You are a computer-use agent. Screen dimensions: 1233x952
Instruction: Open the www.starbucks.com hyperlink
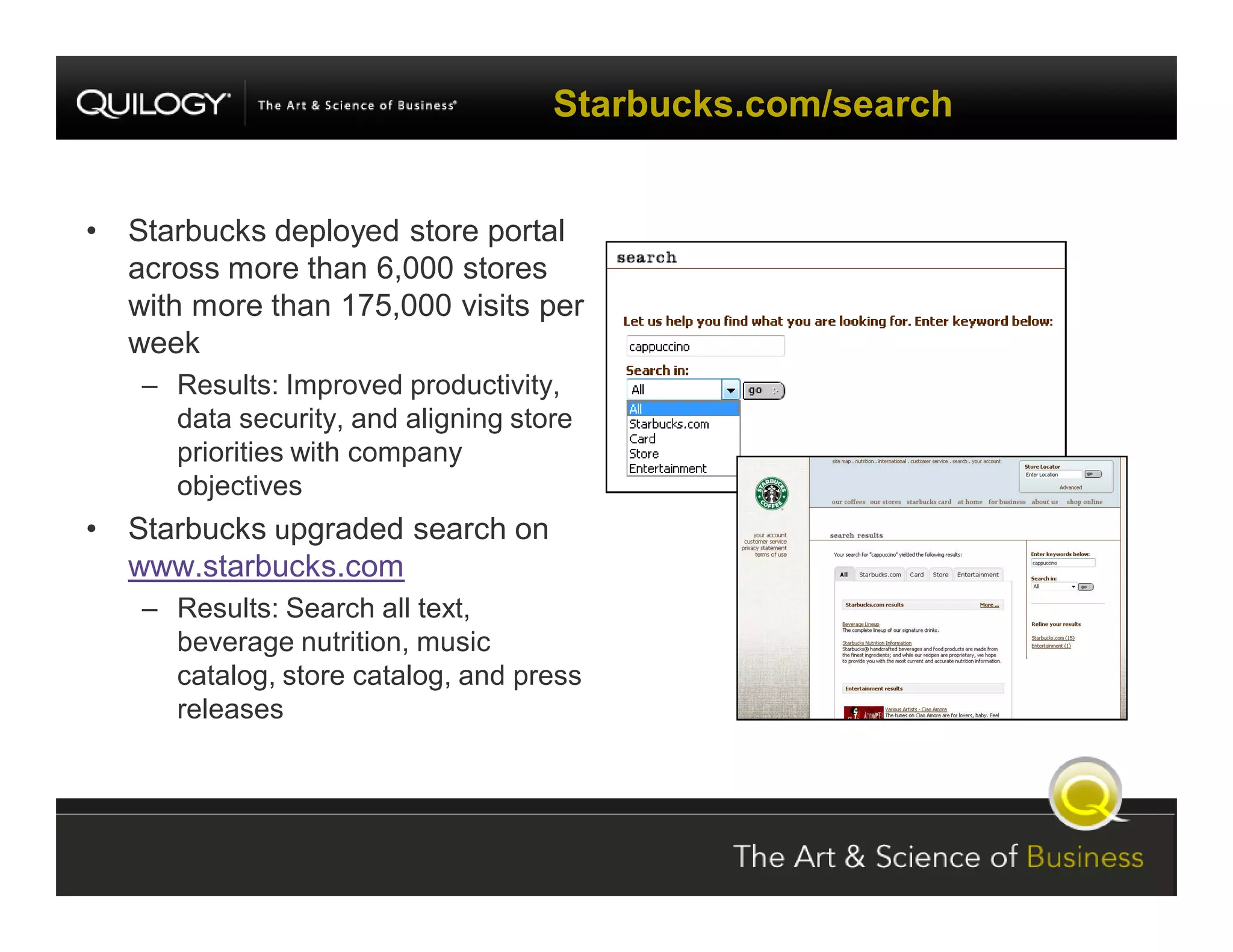pos(266,566)
